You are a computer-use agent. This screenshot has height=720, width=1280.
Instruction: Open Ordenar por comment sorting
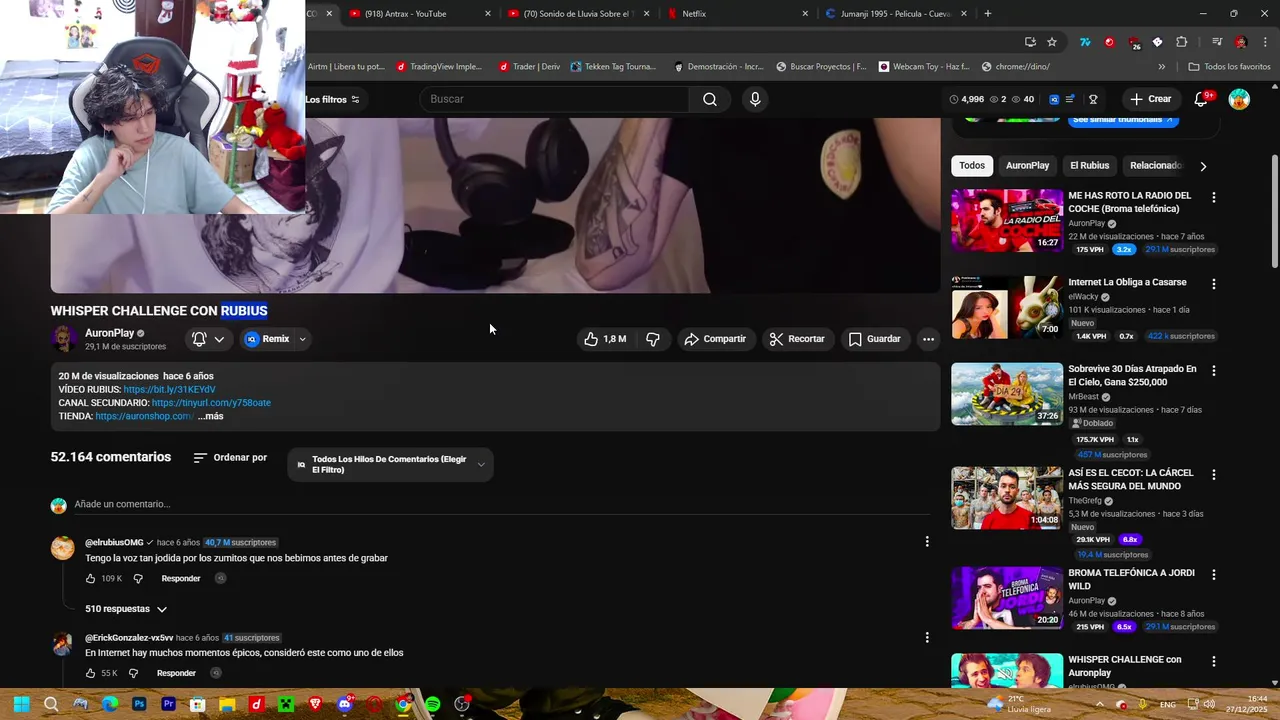click(x=230, y=458)
